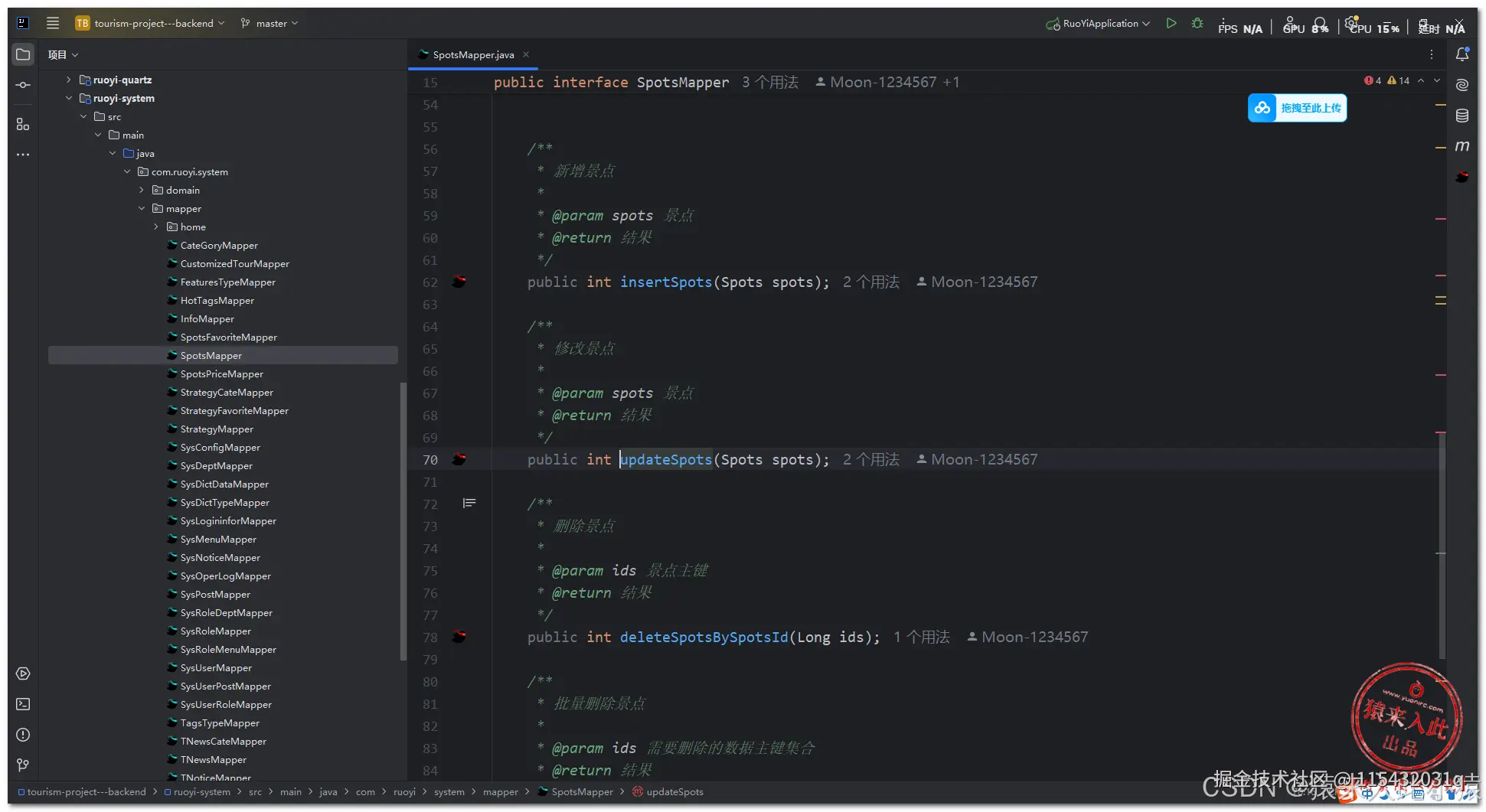The height and width of the screenshot is (812, 1486).
Task: Select SysMenuMapper in the project tree
Action: coord(218,539)
